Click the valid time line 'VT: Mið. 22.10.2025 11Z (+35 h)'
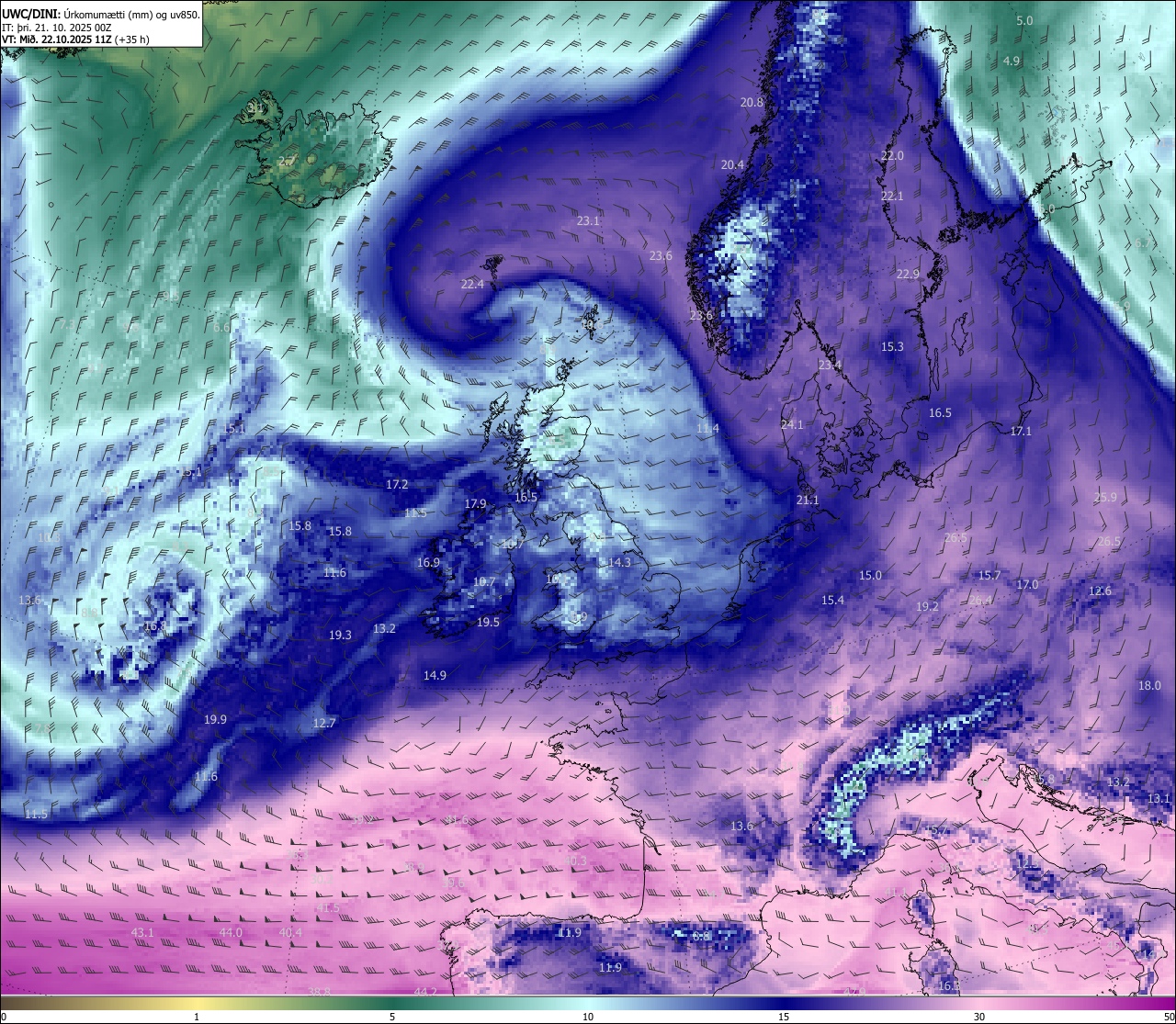Screen dimensions: 1176x1024 tap(75, 39)
